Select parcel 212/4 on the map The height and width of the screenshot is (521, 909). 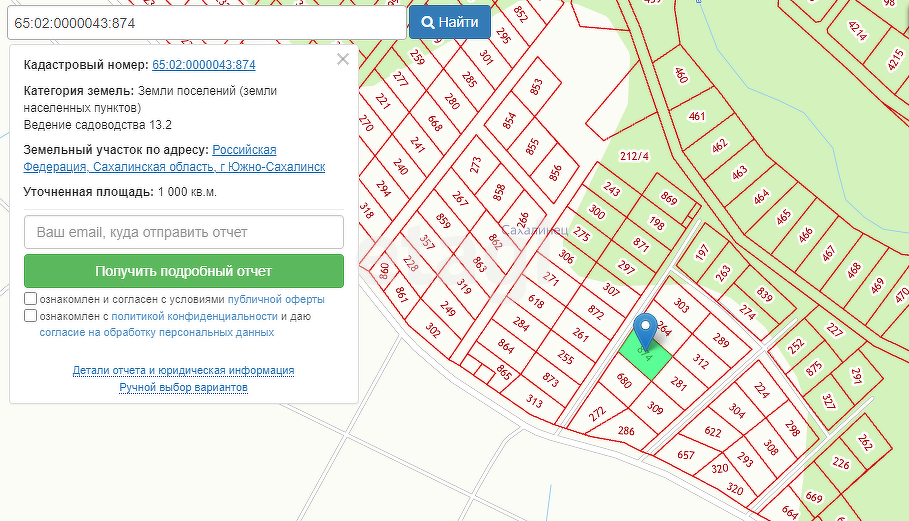pyautogui.click(x=634, y=156)
